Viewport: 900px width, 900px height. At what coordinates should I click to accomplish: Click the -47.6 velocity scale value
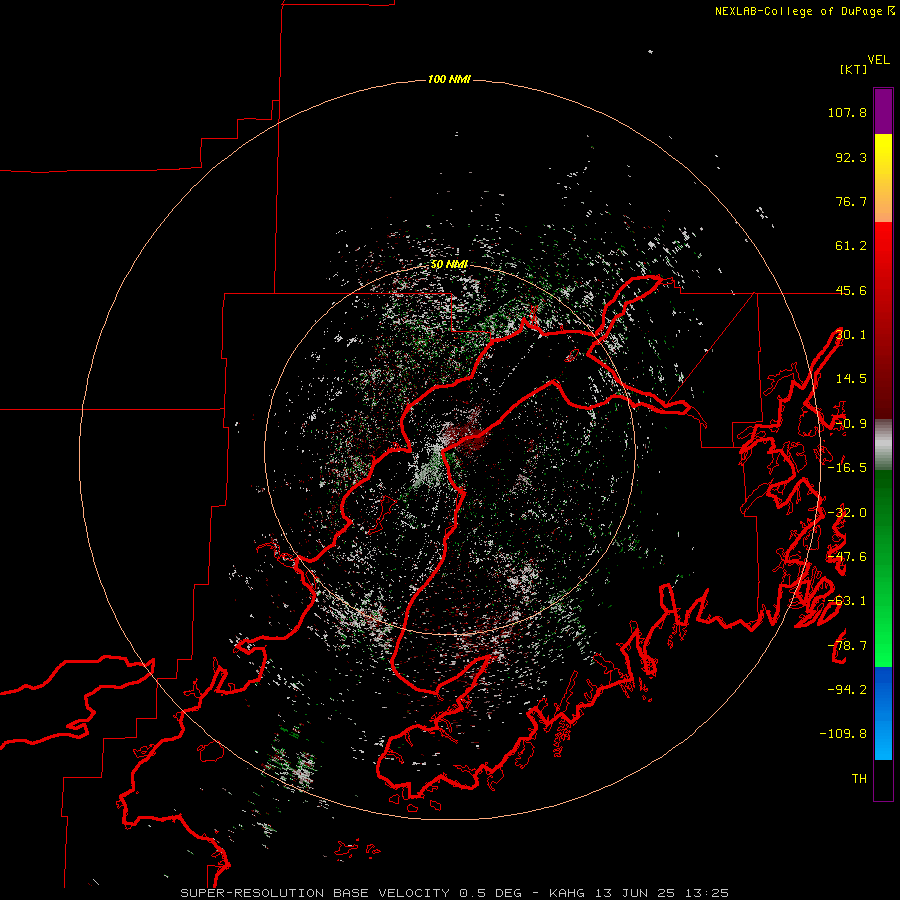847,557
